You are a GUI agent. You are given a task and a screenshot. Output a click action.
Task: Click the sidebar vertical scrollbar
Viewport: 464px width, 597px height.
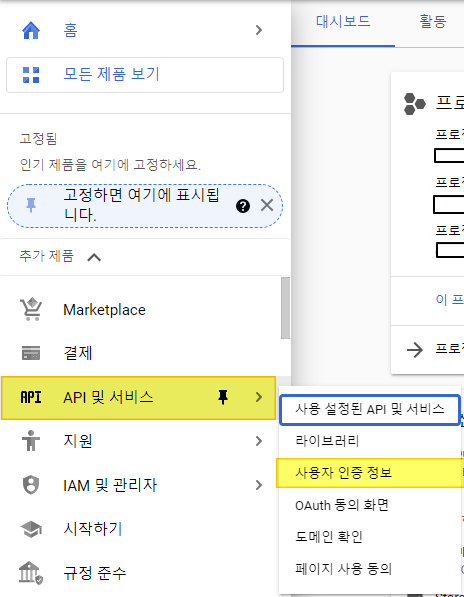(285, 308)
